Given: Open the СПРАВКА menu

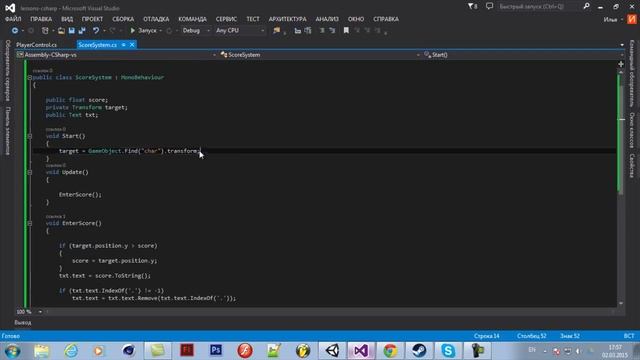Looking at the screenshot, I should click(386, 19).
